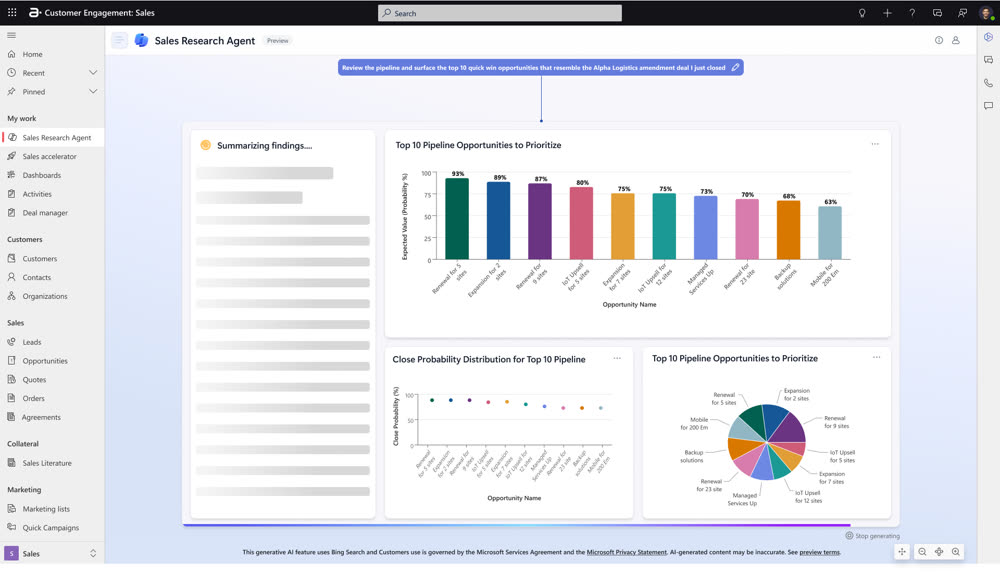Click the info icon in agent header
This screenshot has height=572, width=1000.
click(x=939, y=40)
